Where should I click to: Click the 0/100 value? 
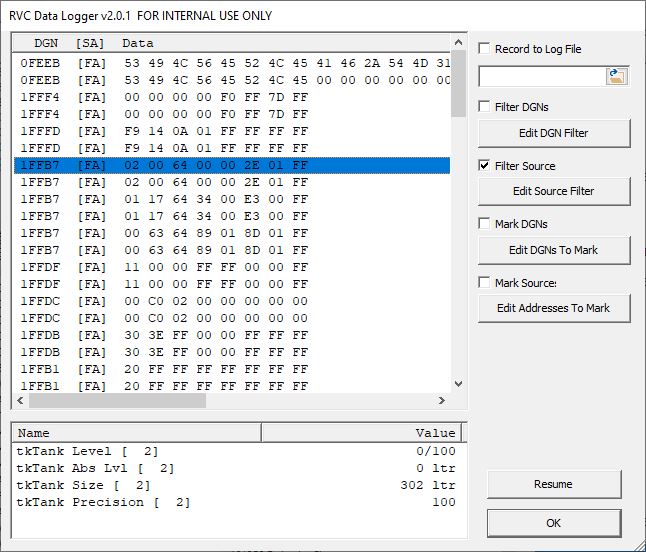click(436, 451)
